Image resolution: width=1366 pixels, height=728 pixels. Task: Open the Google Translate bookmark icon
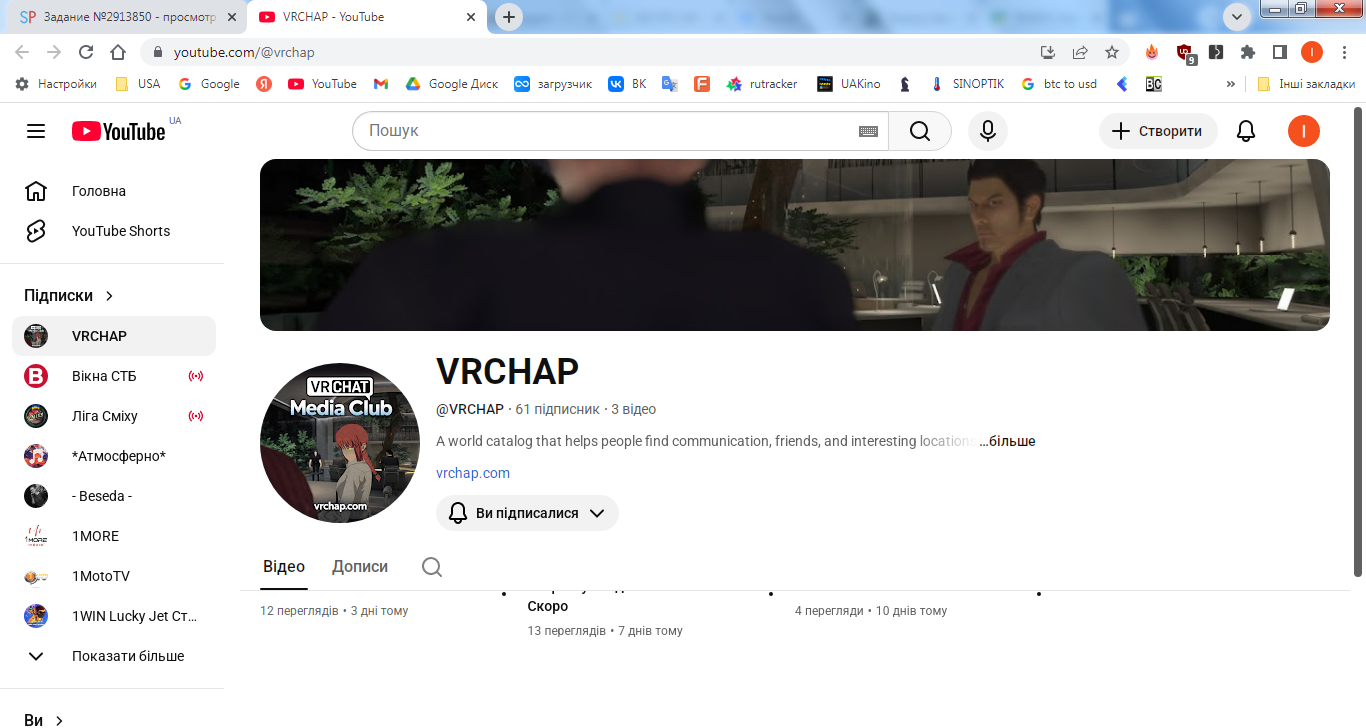pos(670,84)
